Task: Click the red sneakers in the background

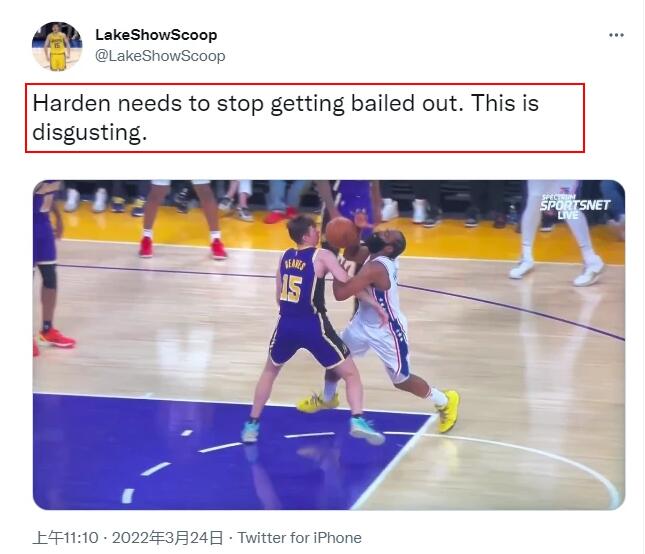Action: (183, 248)
